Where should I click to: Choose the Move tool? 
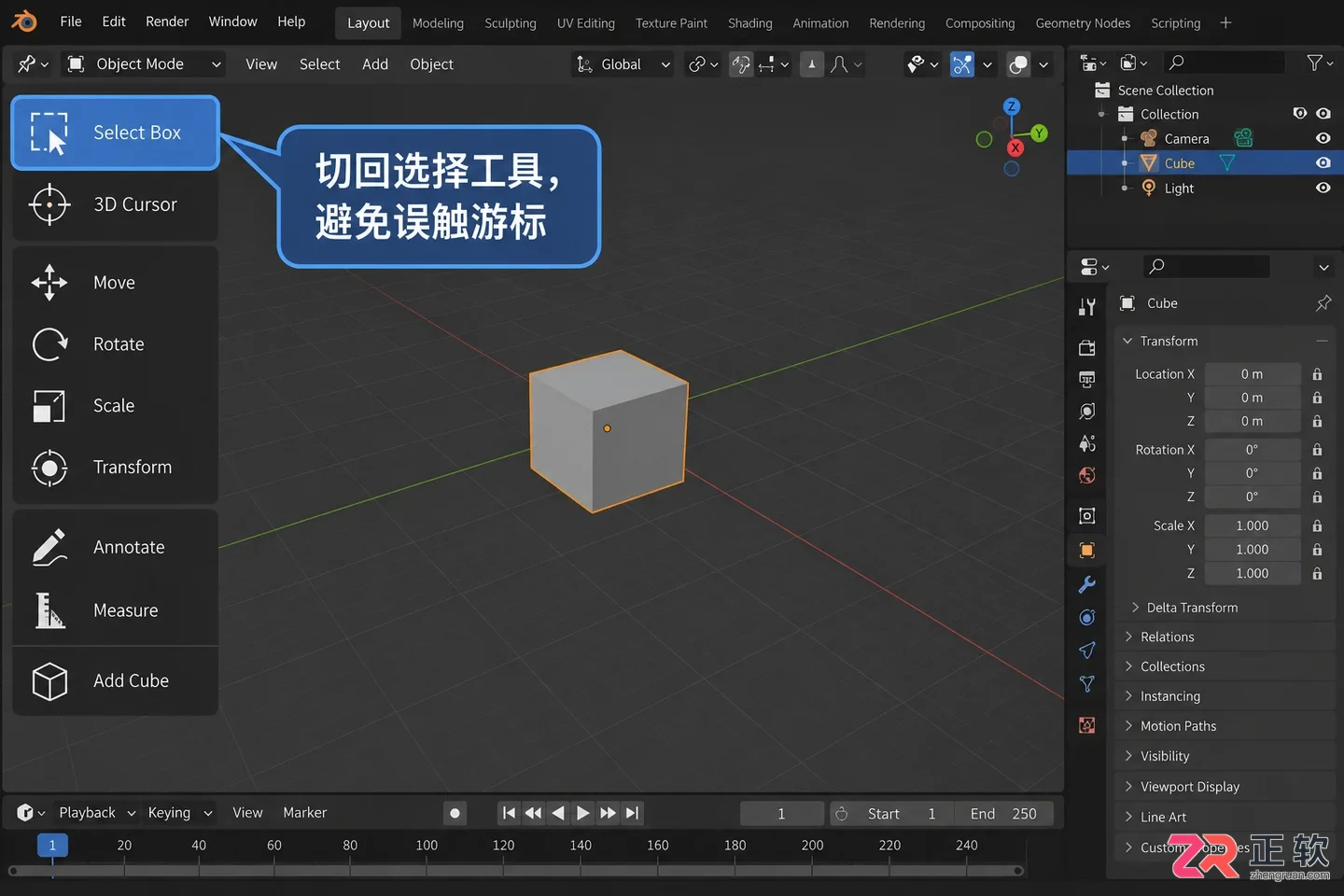(115, 282)
